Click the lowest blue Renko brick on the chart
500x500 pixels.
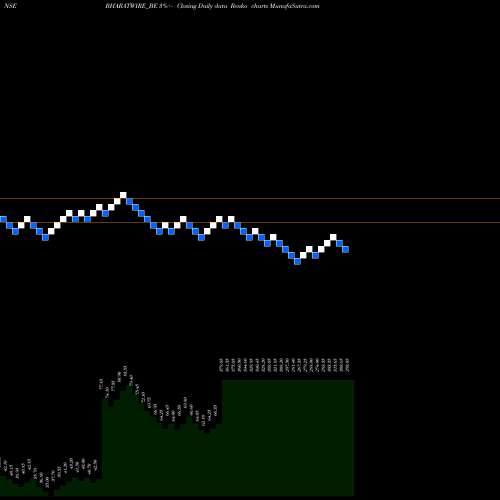(x=297, y=261)
